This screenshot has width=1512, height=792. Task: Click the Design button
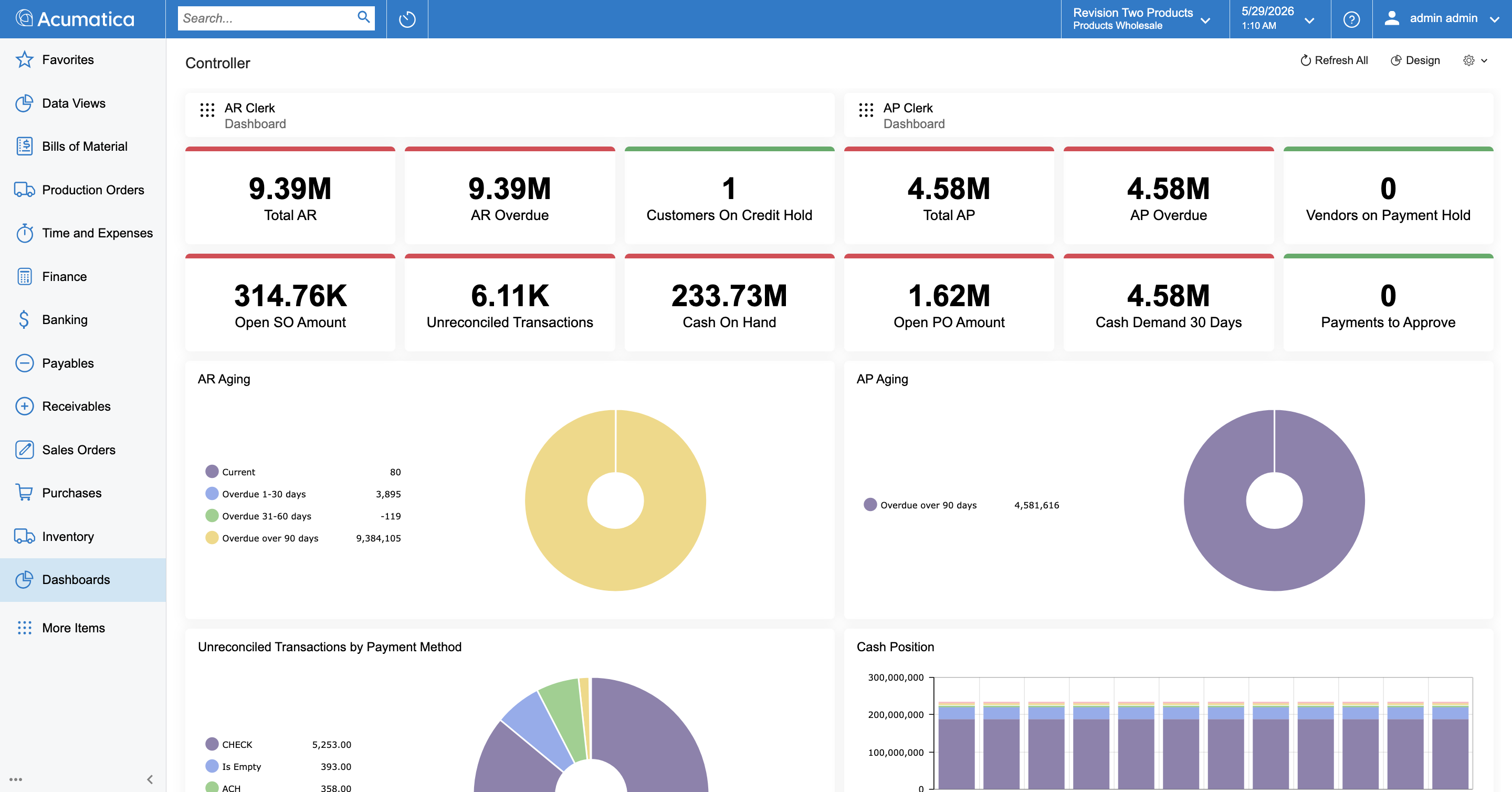tap(1414, 60)
